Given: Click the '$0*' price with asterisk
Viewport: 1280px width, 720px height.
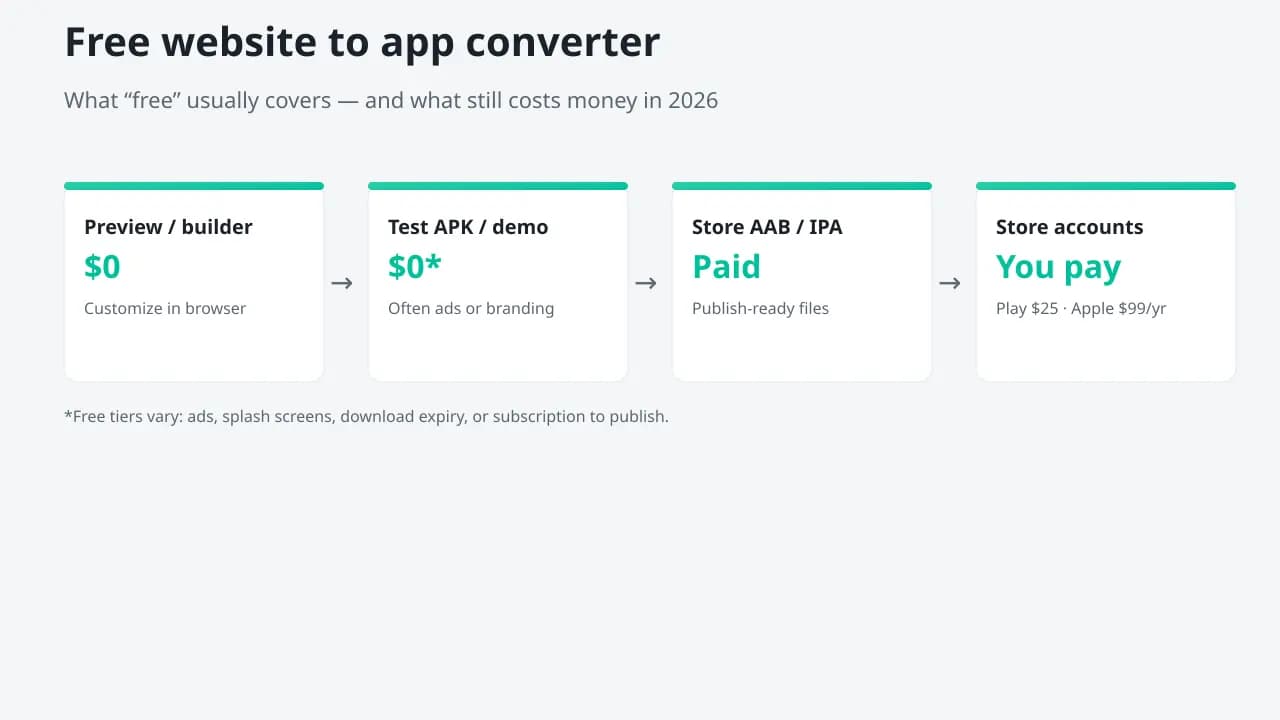Looking at the screenshot, I should (415, 267).
